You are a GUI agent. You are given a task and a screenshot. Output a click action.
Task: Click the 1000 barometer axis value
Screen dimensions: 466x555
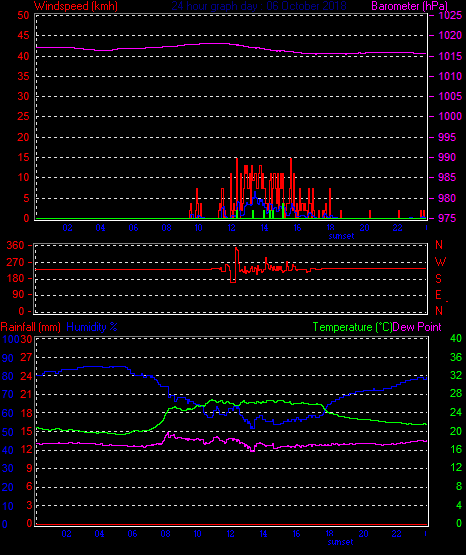click(x=450, y=116)
